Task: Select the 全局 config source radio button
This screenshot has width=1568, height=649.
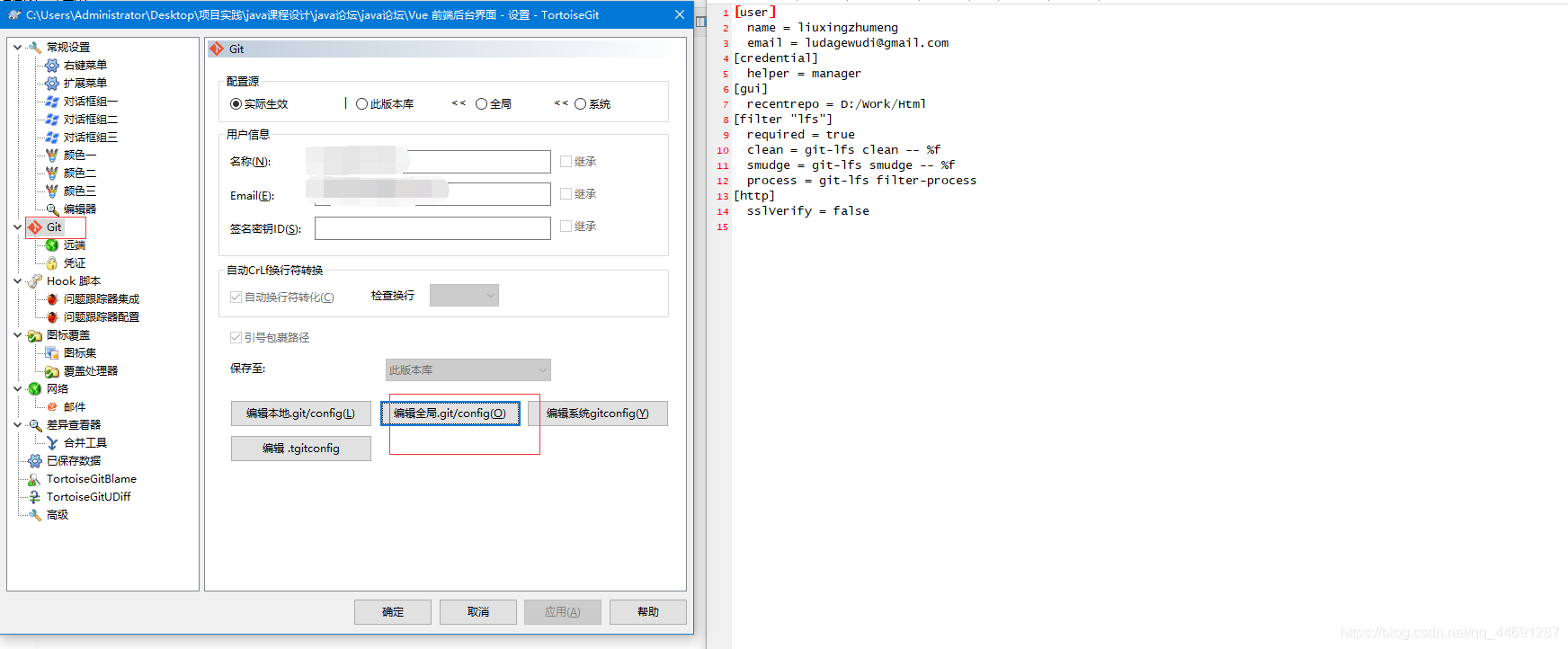Action: 481,104
